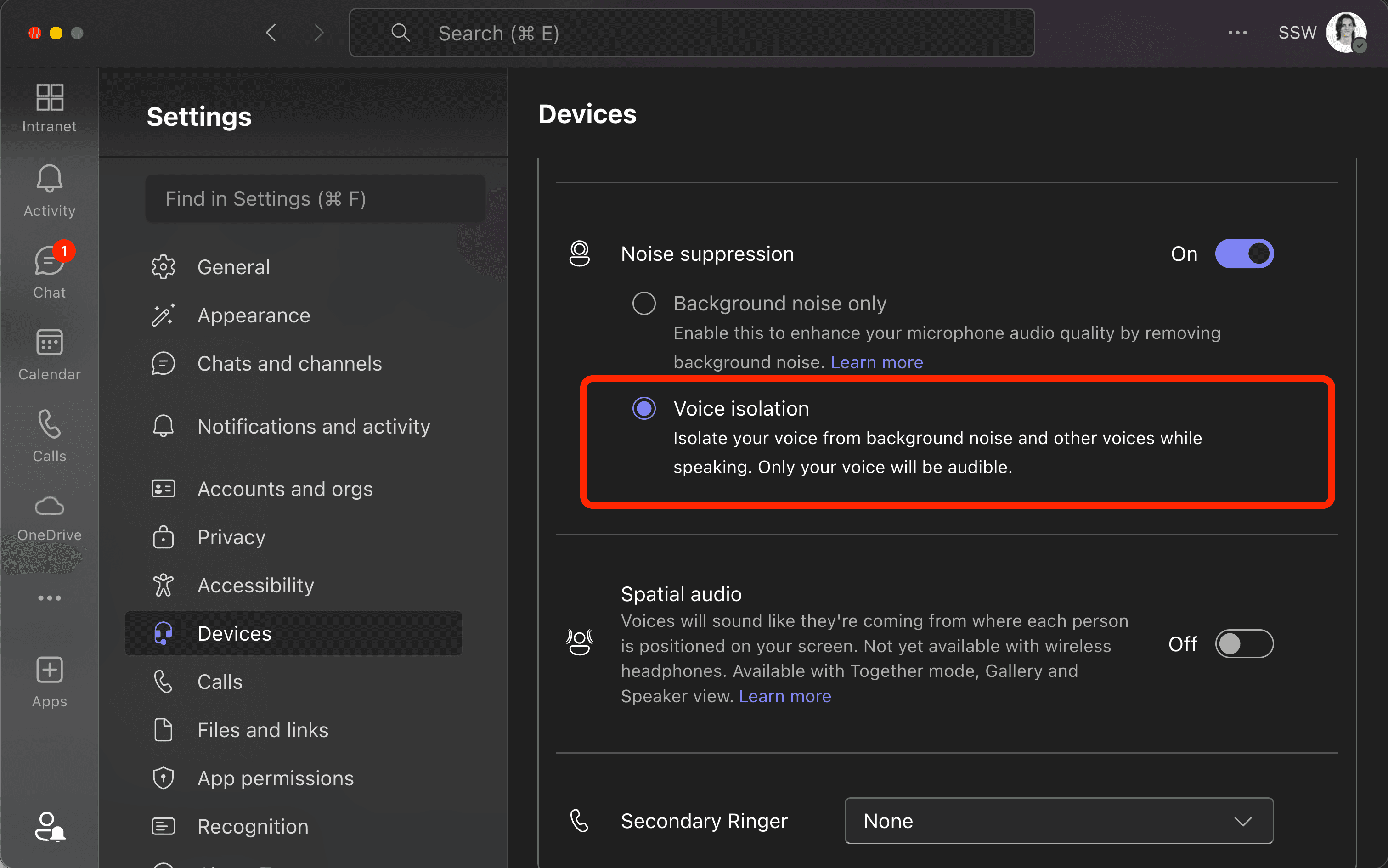1388x868 pixels.
Task: Open the SSW profile avatar
Action: tap(1345, 33)
